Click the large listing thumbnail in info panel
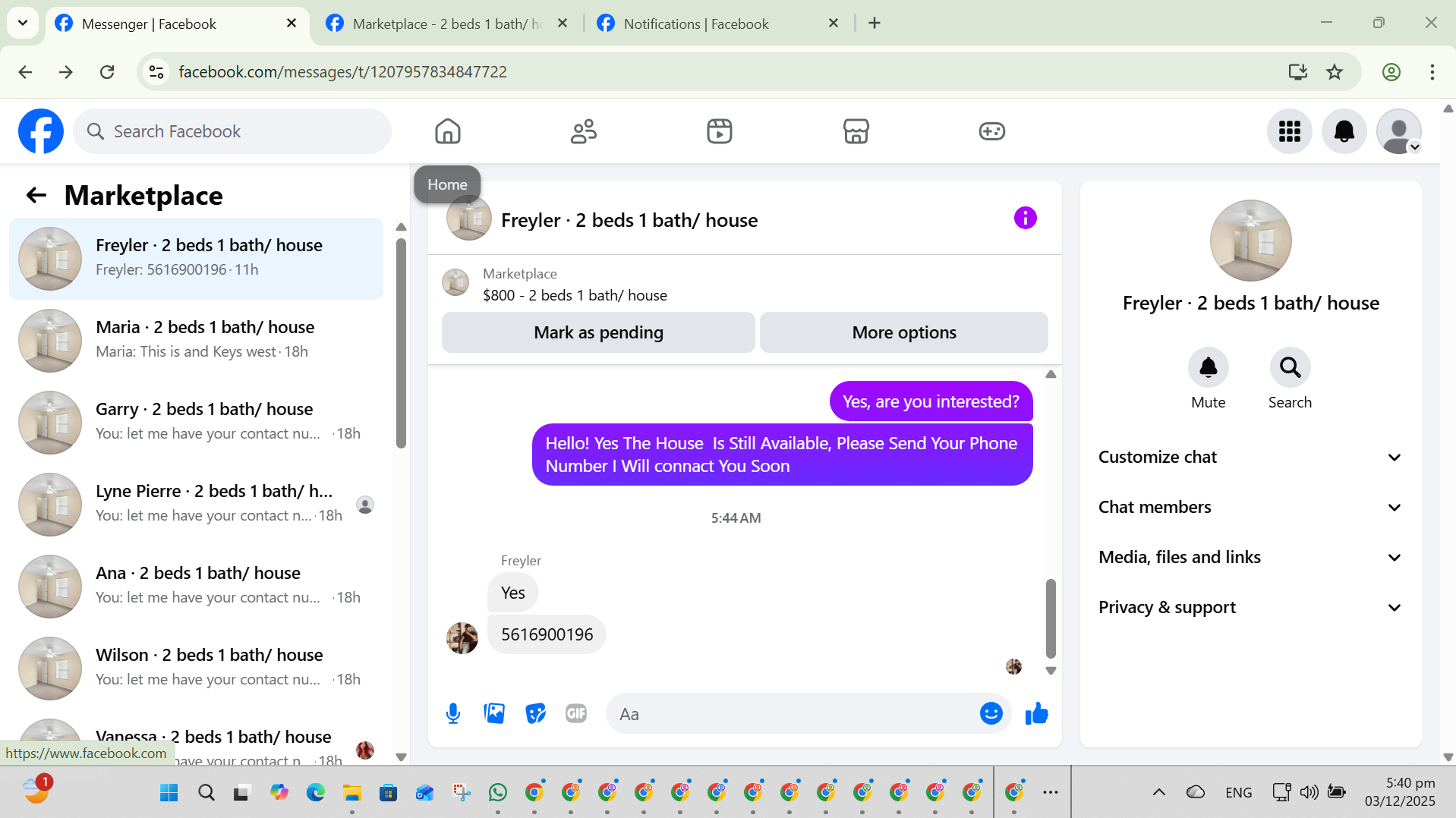This screenshot has width=1456, height=818. pos(1250,241)
